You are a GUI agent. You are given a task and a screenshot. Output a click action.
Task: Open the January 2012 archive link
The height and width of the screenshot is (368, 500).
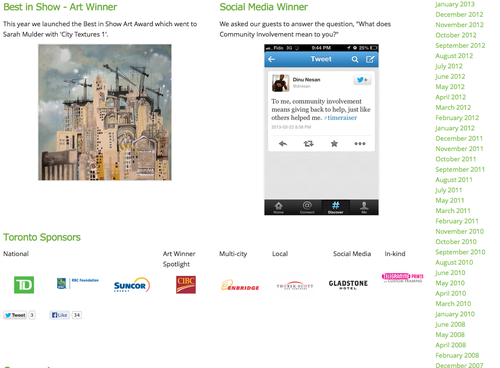[455, 128]
